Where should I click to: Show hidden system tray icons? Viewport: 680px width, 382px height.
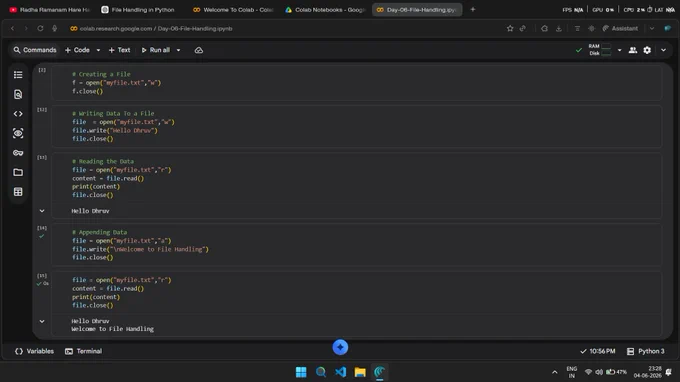pyautogui.click(x=555, y=372)
